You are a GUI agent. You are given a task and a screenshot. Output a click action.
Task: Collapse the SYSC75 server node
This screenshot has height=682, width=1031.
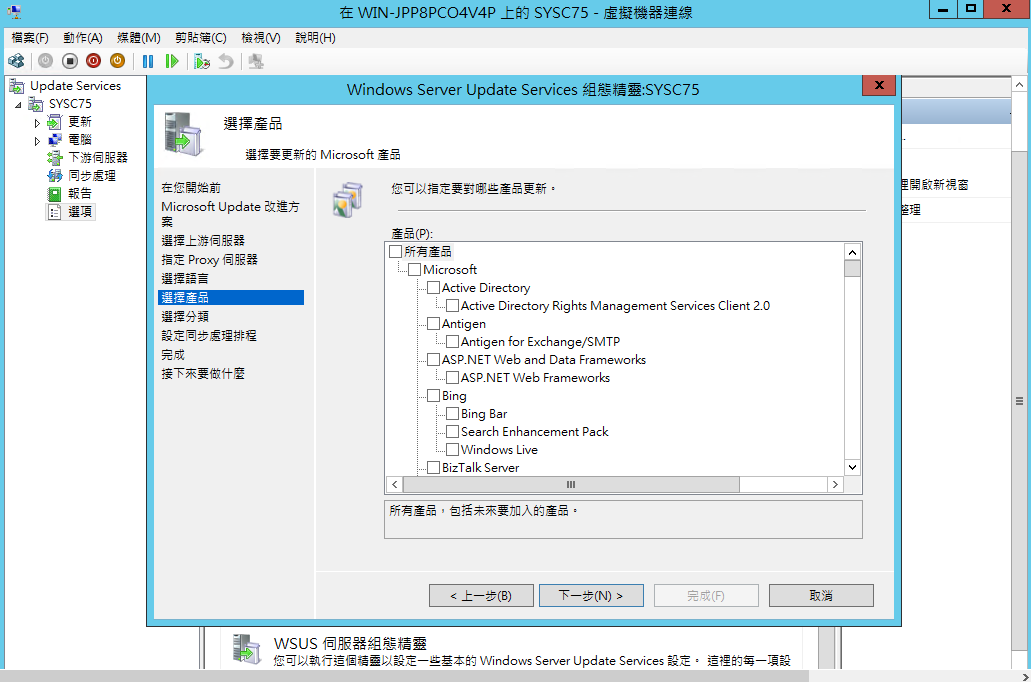click(18, 105)
